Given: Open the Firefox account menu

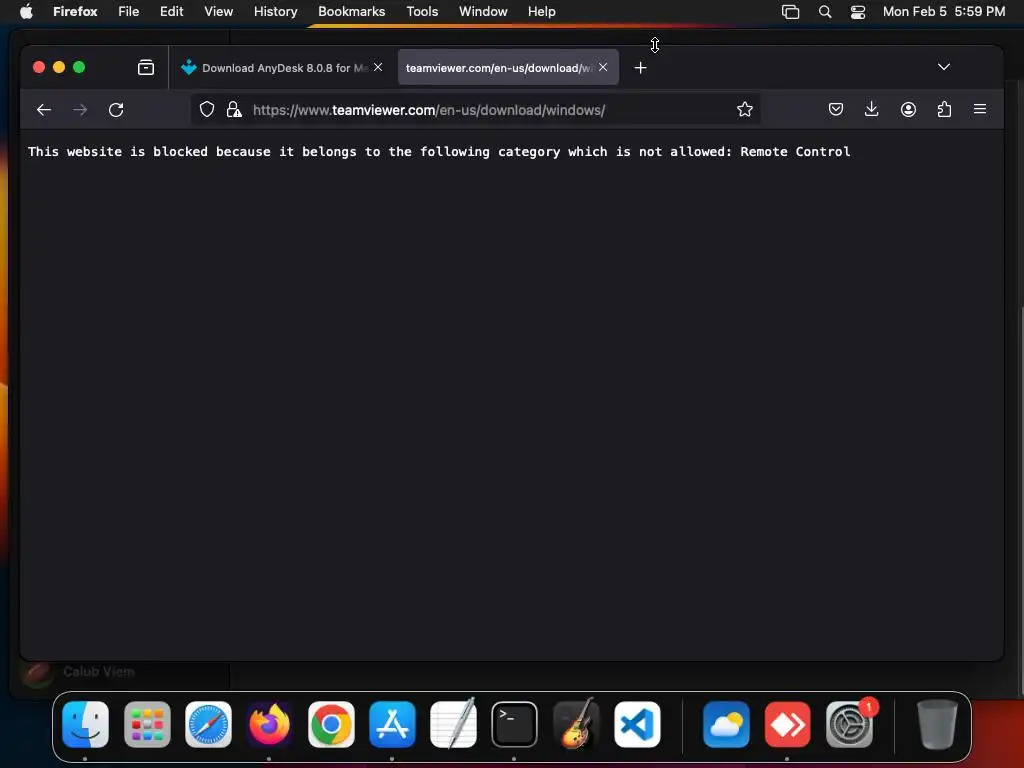Looking at the screenshot, I should pyautogui.click(x=908, y=110).
